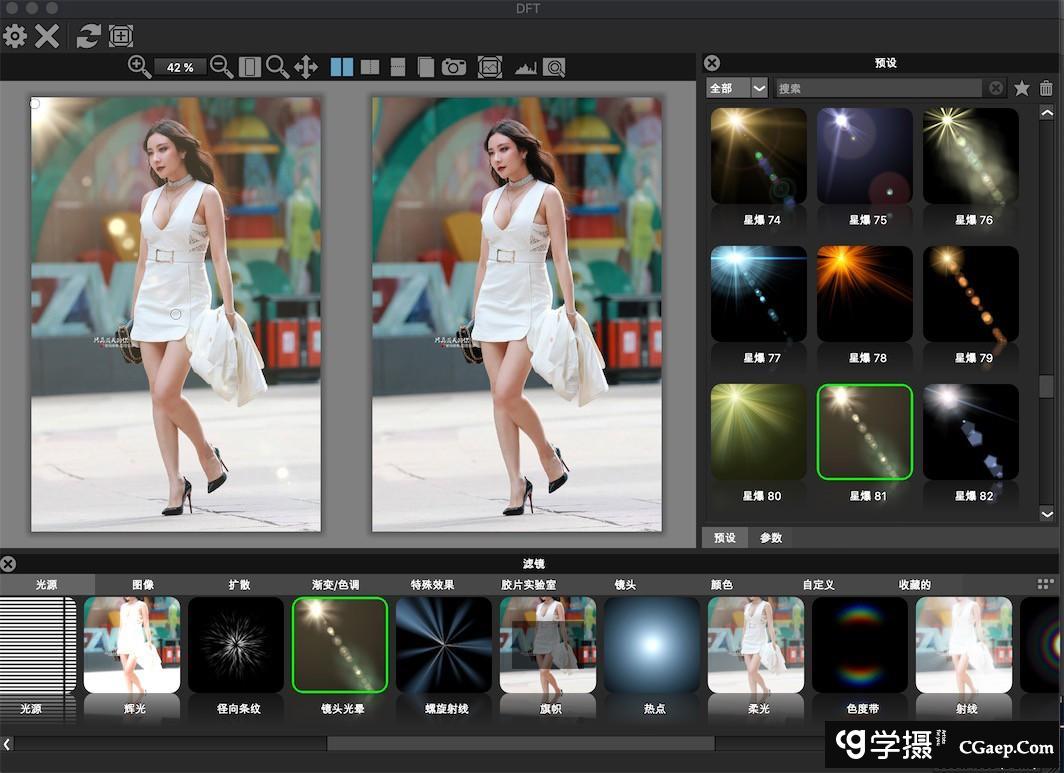Switch to the 参数 tab
Image resolution: width=1064 pixels, height=773 pixels.
coord(770,538)
